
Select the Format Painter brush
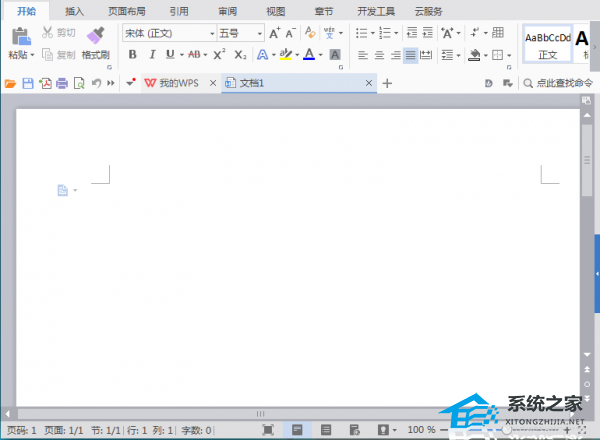[96, 35]
